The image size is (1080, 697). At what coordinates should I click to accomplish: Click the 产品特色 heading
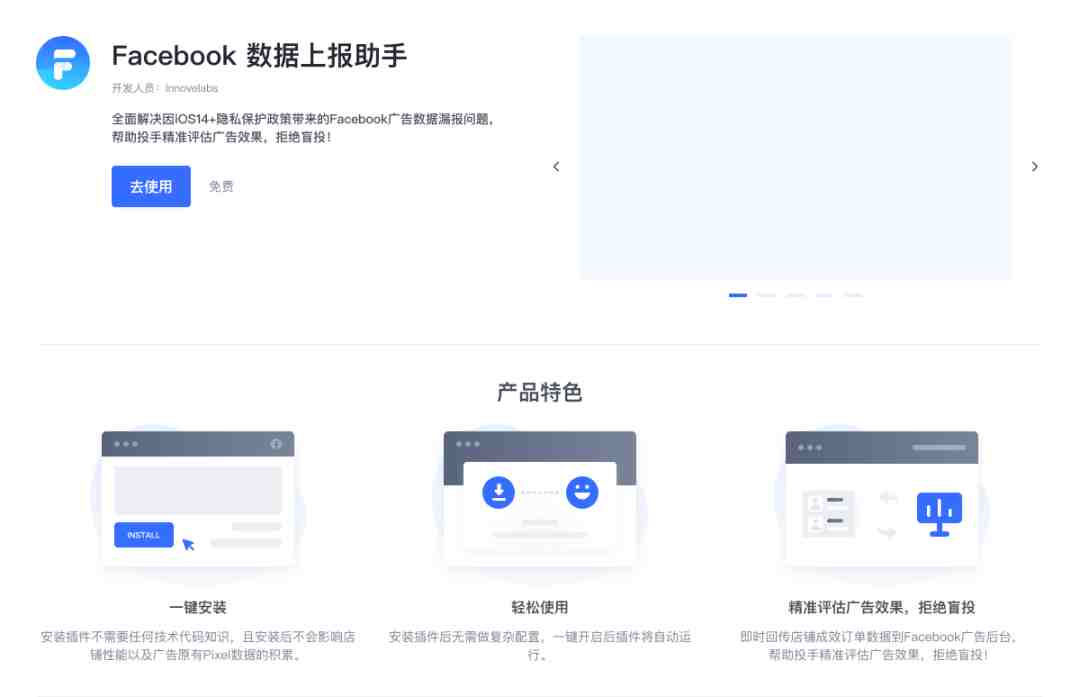pyautogui.click(x=540, y=392)
